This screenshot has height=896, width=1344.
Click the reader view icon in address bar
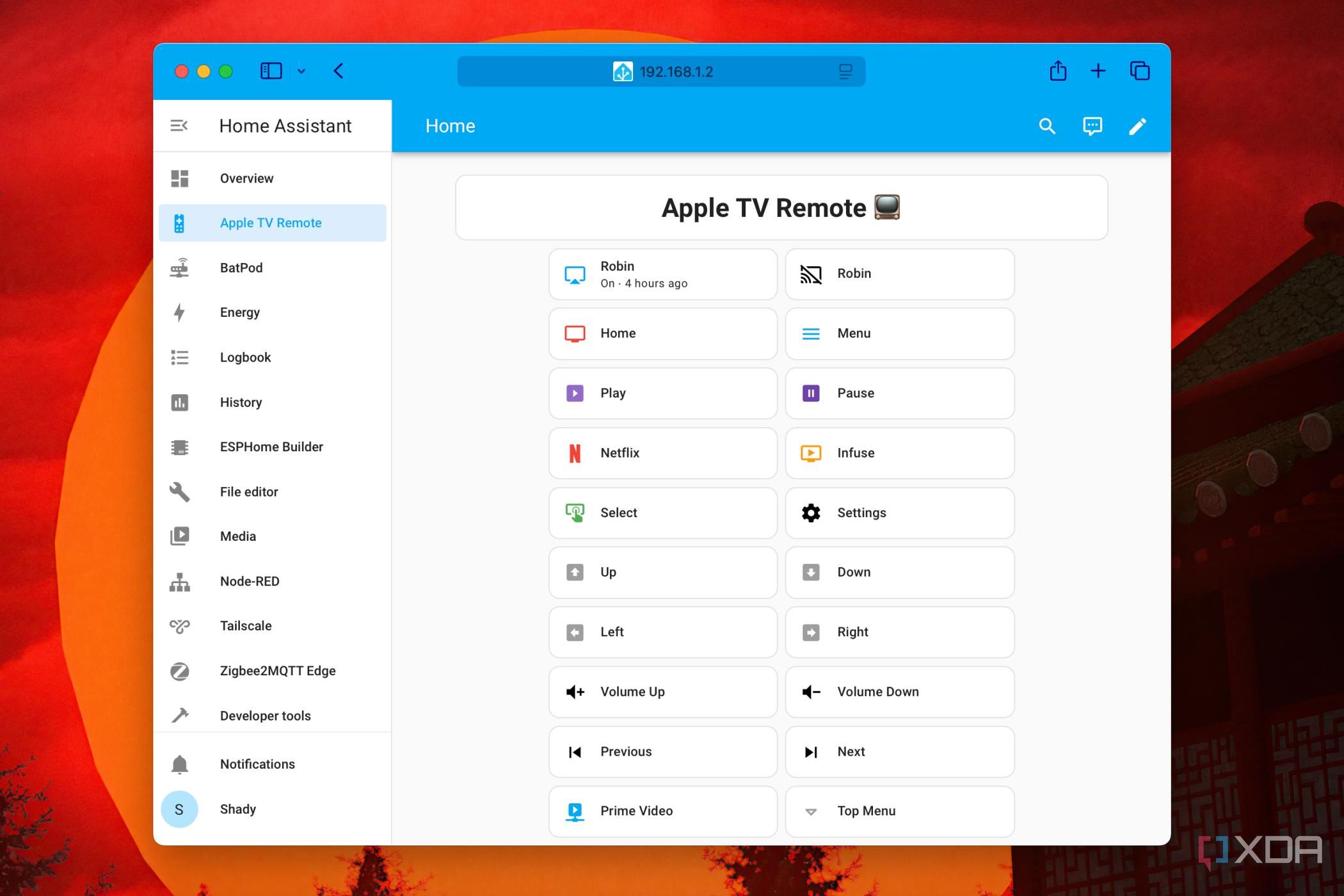(x=845, y=72)
